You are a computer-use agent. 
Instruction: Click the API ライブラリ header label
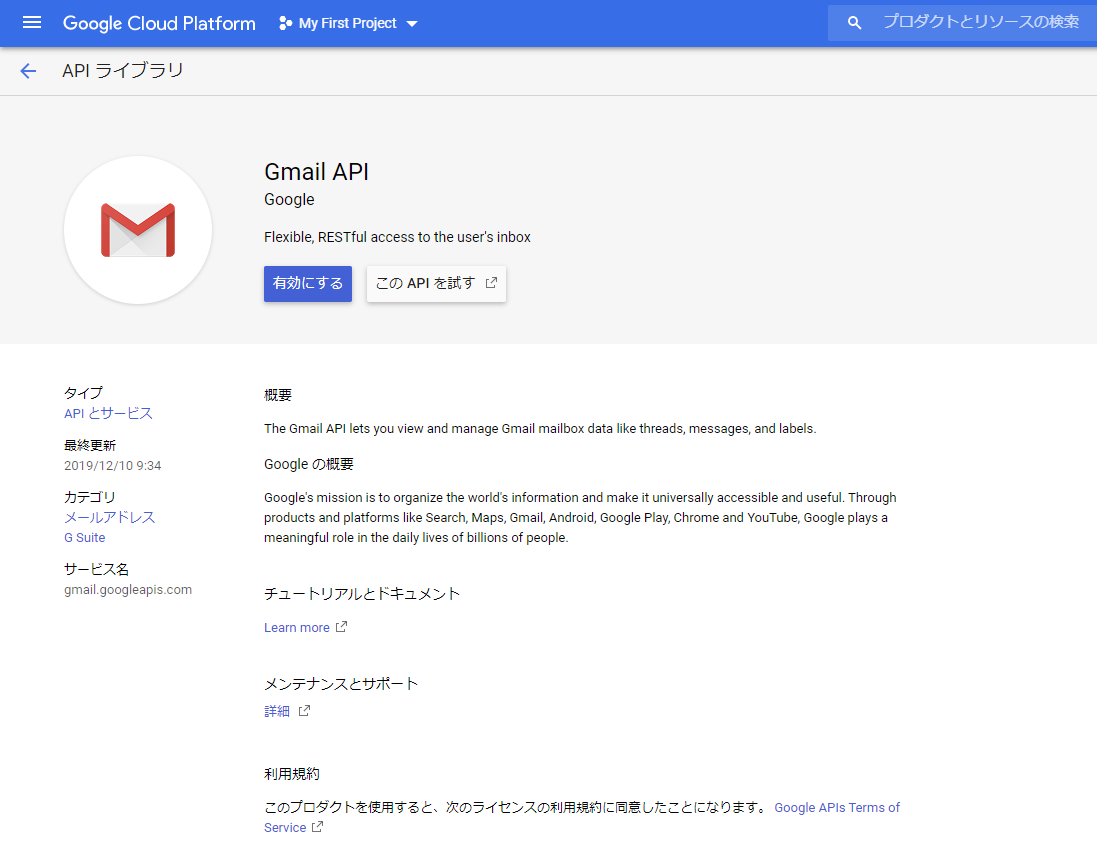tap(123, 71)
